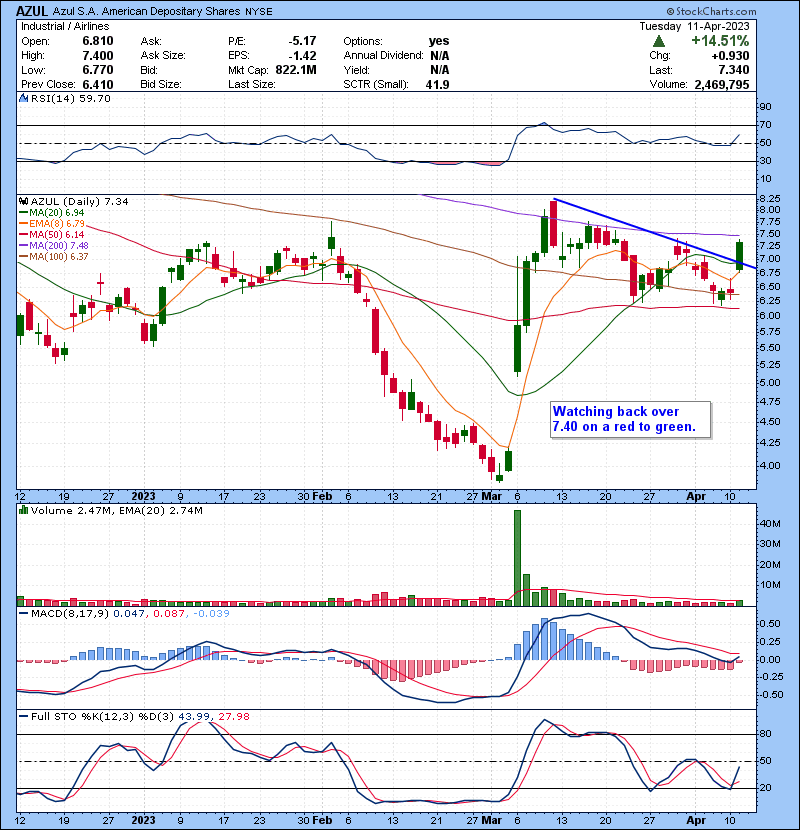Click the AZUL ticker symbol in header
This screenshot has width=800, height=830.
[x=32, y=11]
